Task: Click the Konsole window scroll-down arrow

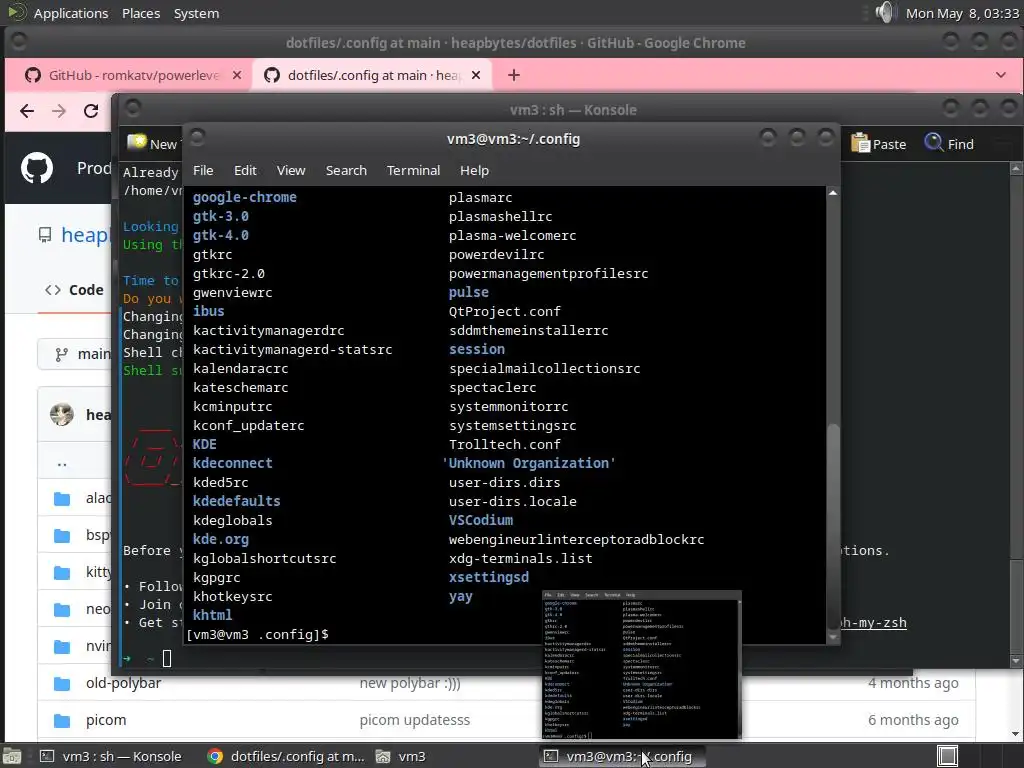Action: [x=1016, y=661]
